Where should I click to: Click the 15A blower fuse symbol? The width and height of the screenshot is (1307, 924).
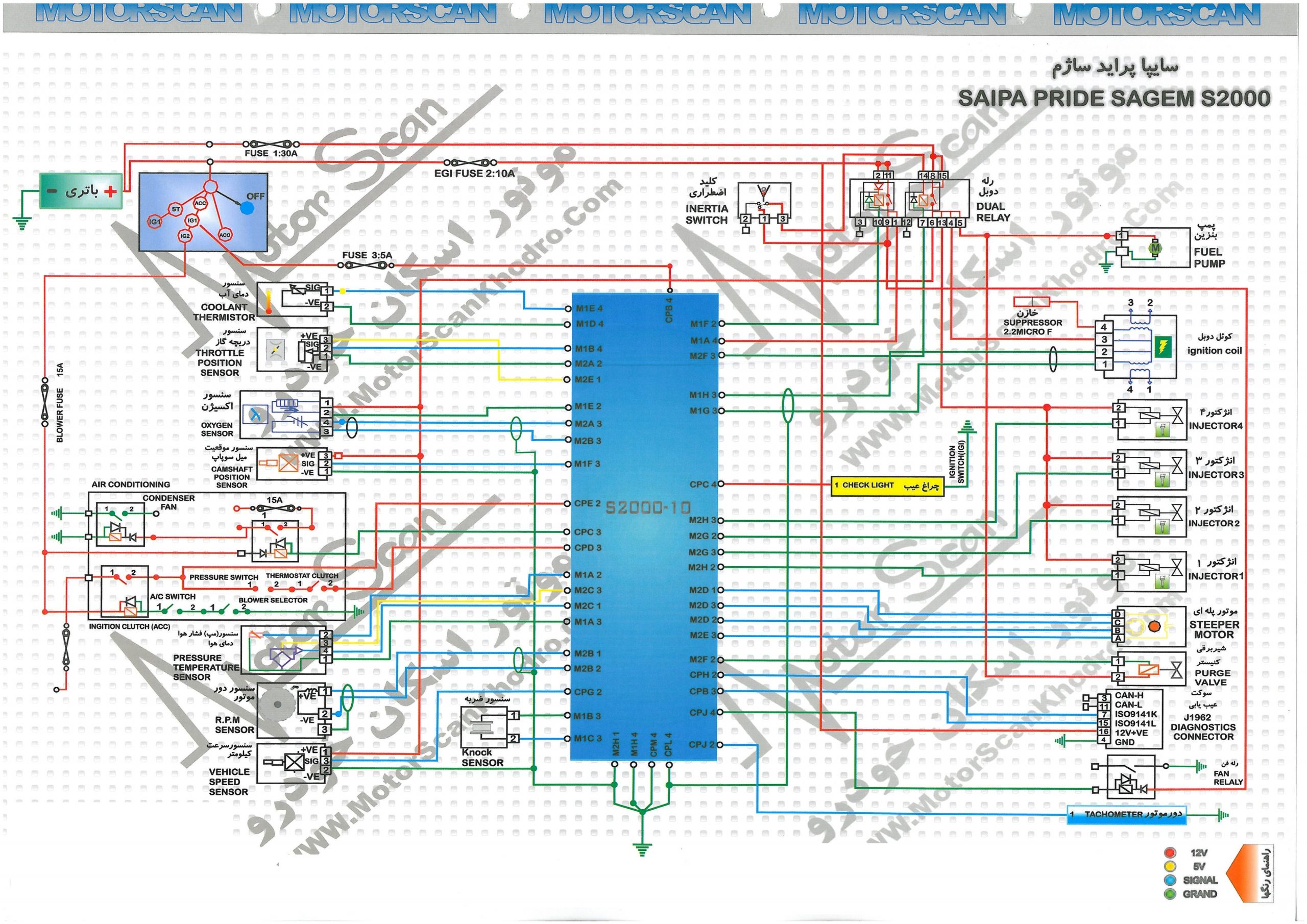click(x=45, y=402)
